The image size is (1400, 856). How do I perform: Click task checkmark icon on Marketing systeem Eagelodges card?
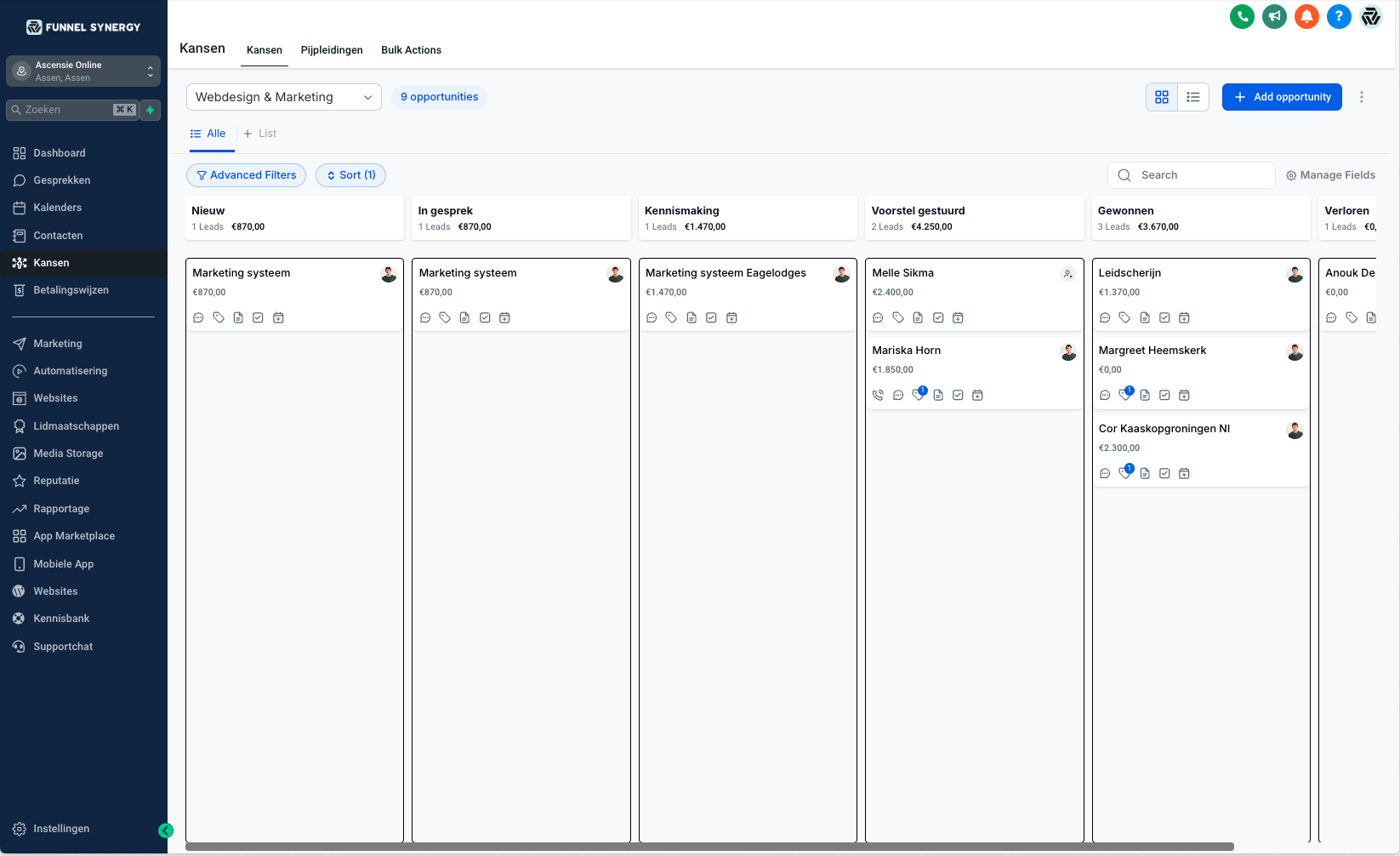[x=711, y=317]
